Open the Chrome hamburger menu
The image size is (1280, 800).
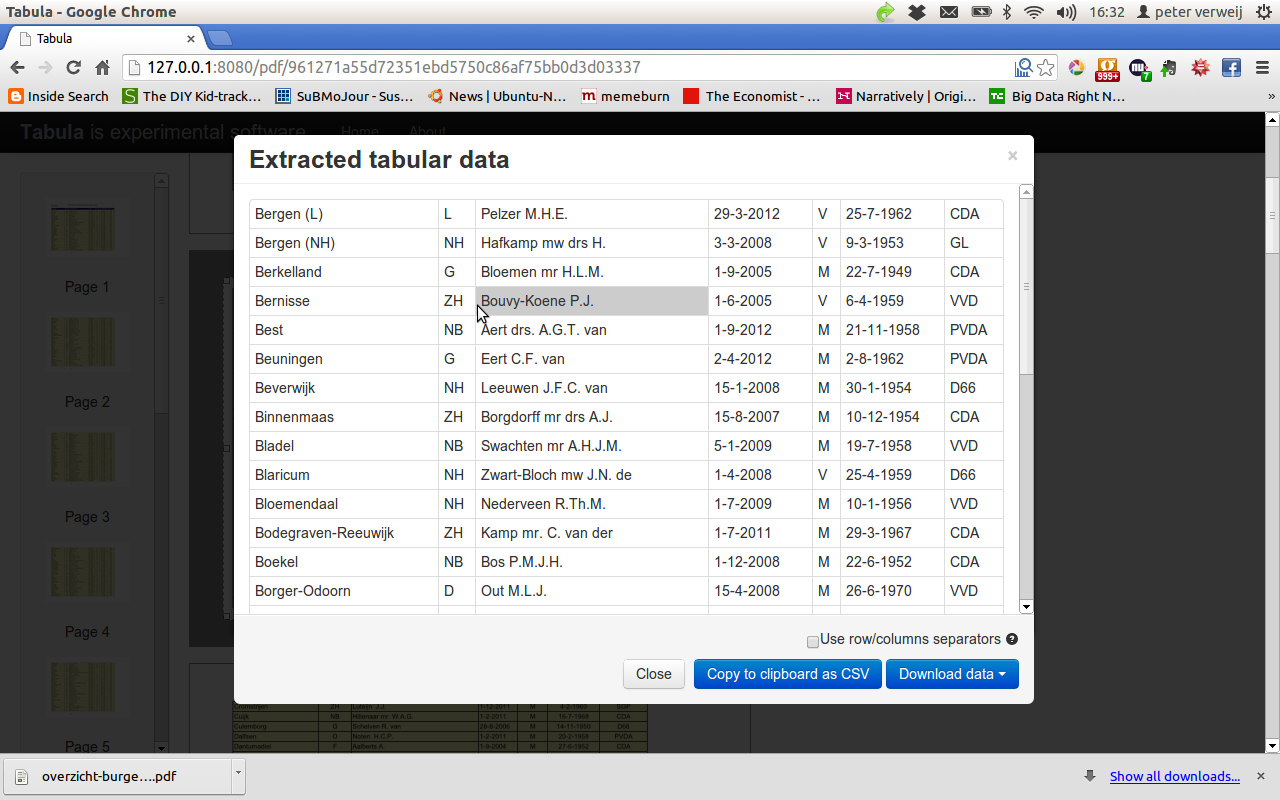coord(1260,68)
